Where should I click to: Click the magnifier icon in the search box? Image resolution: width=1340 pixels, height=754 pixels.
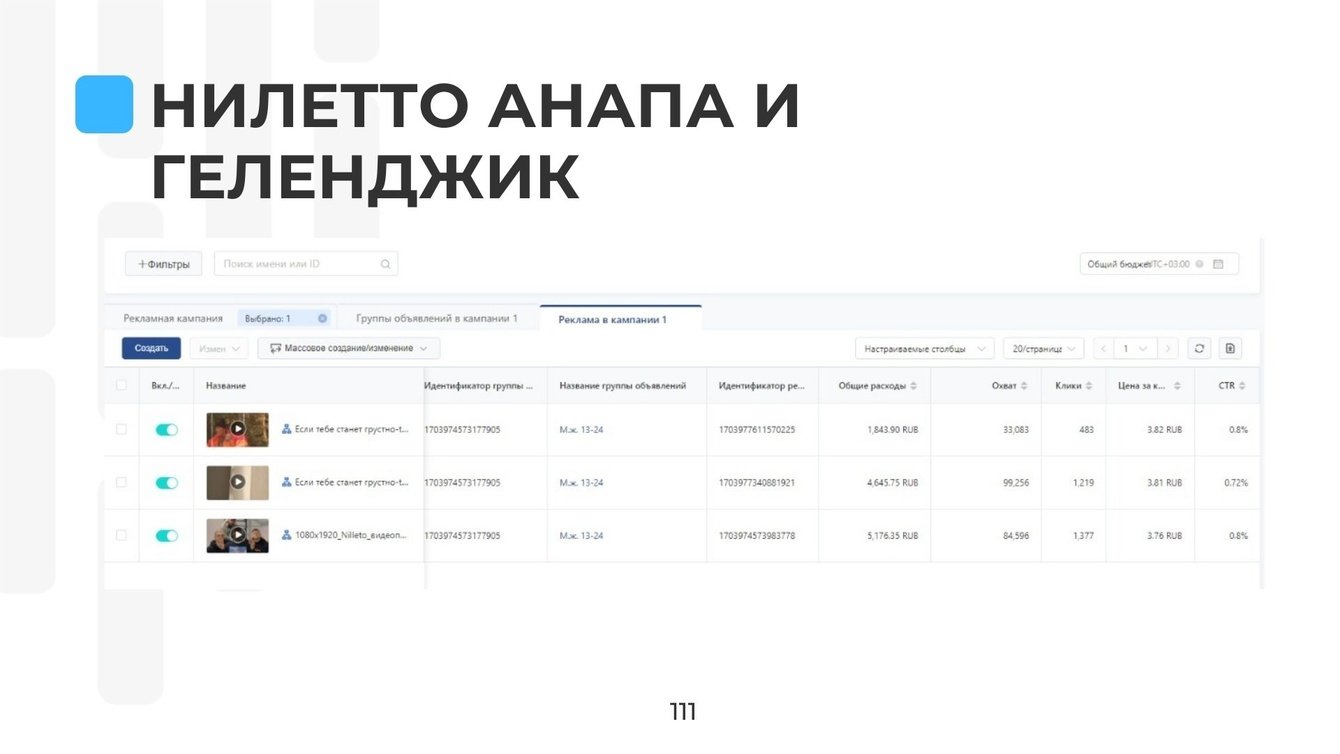(x=386, y=265)
